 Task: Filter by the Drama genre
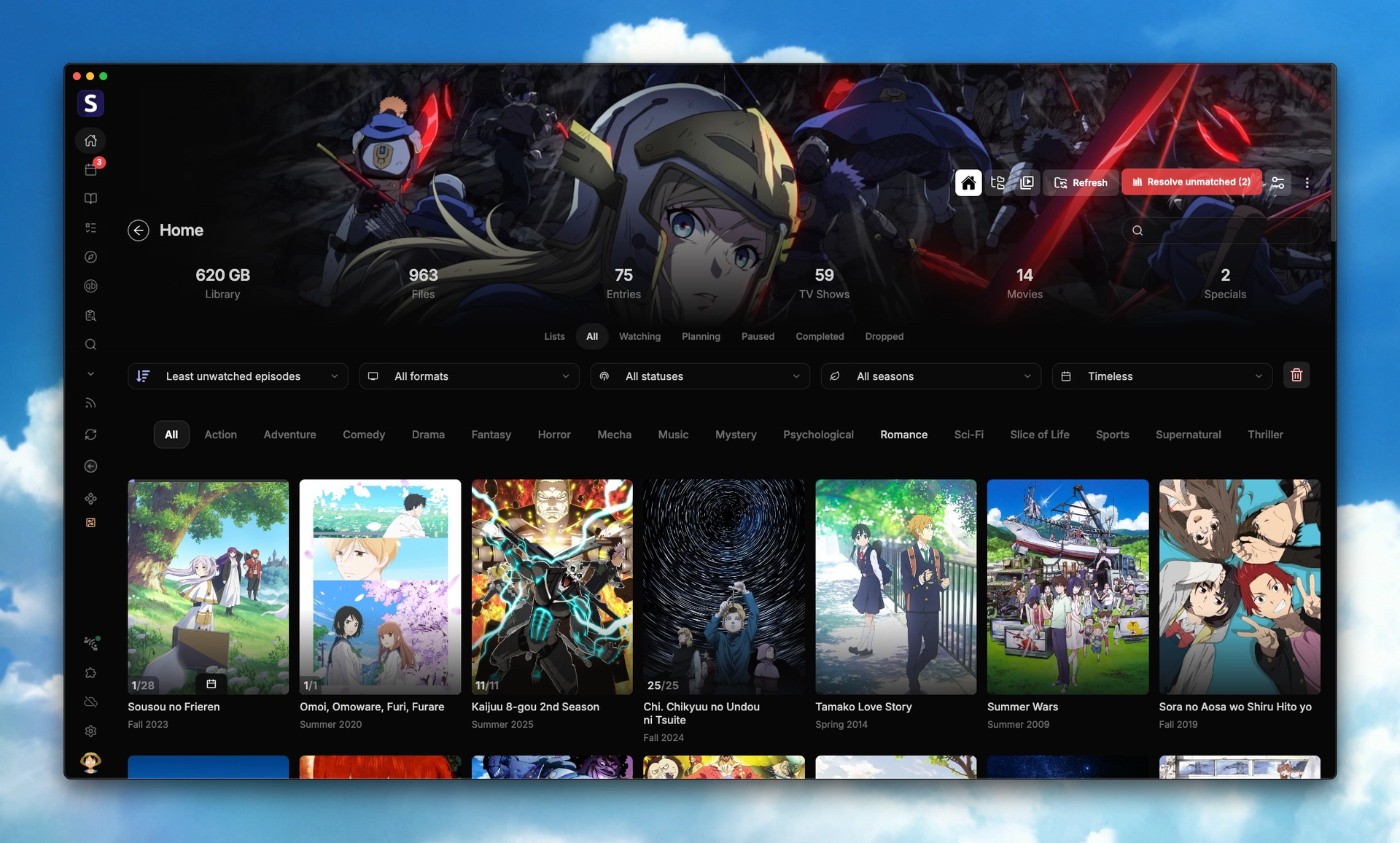(x=428, y=435)
